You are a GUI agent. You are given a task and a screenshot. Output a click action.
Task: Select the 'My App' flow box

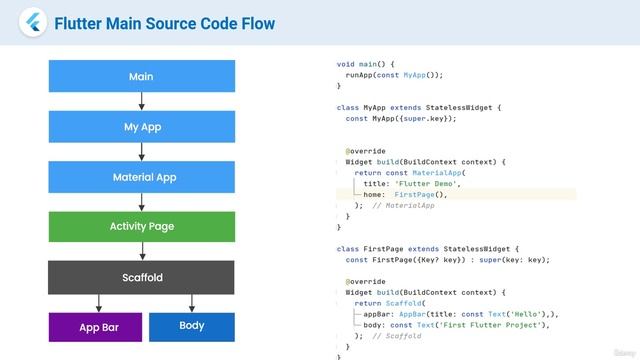[x=142, y=127]
